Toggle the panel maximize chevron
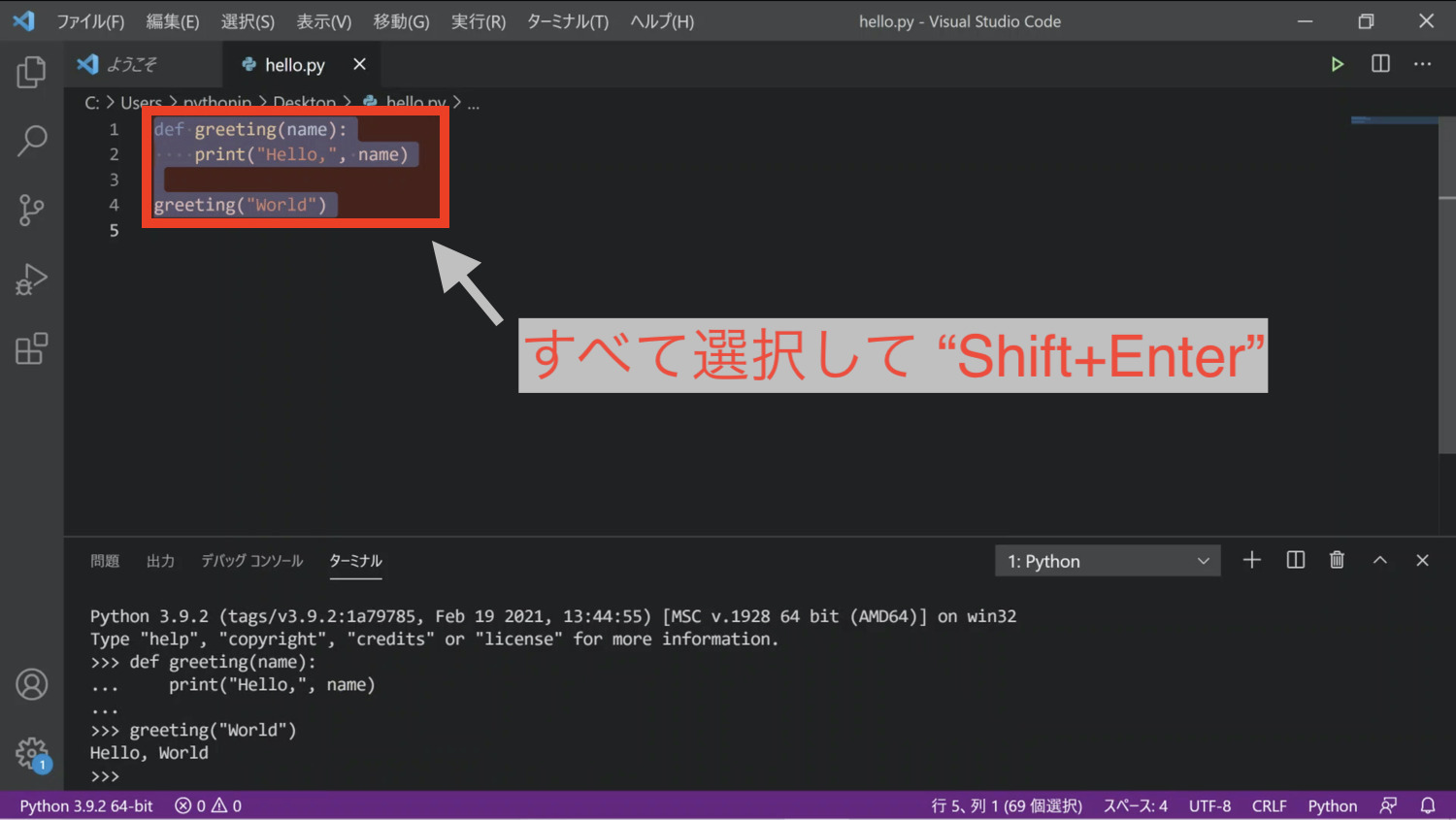The width and height of the screenshot is (1456, 820). [x=1379, y=560]
